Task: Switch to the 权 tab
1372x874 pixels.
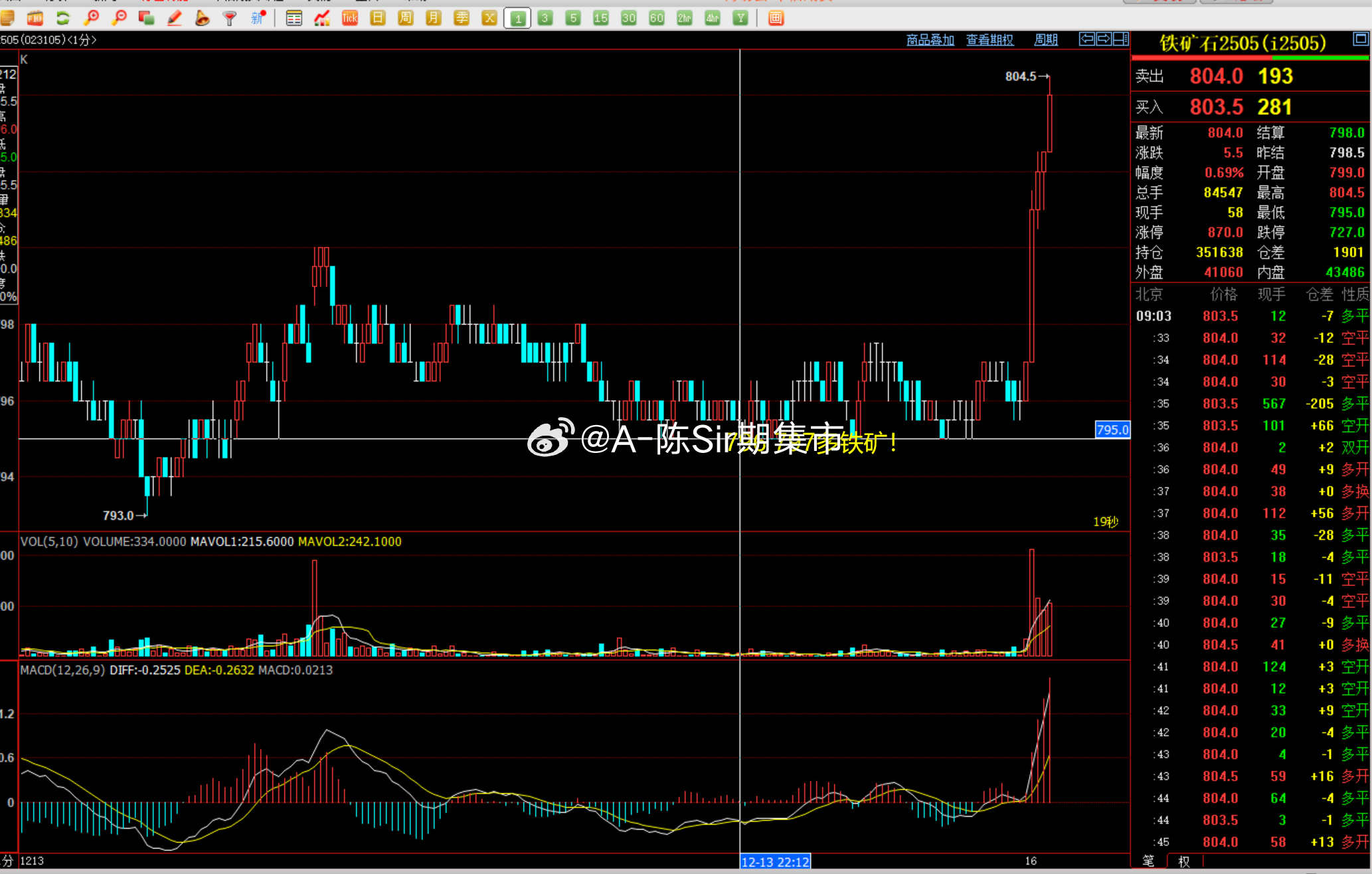Action: 1184,861
